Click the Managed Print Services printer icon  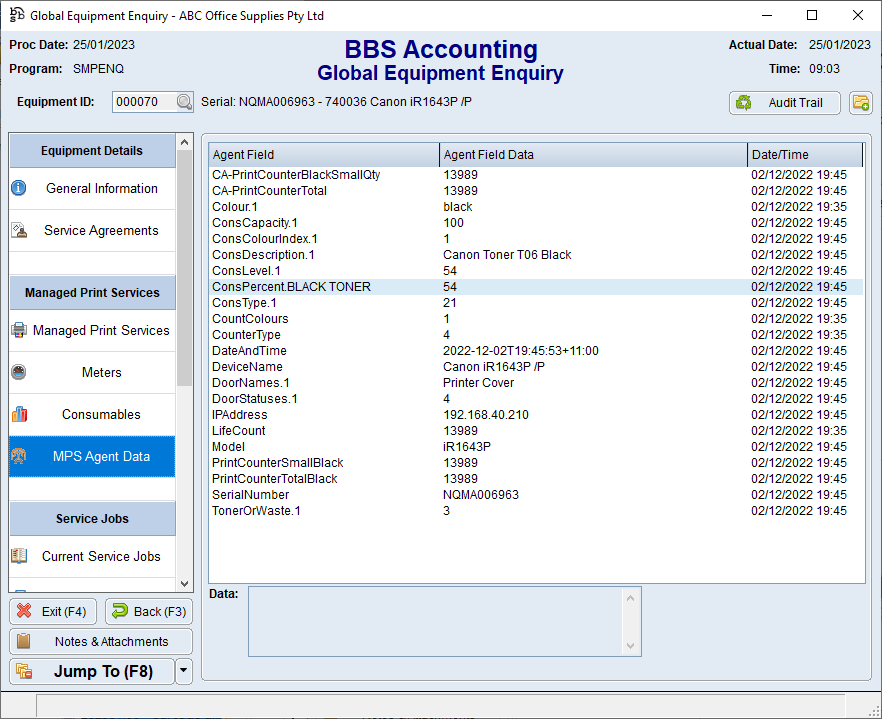pyautogui.click(x=19, y=330)
